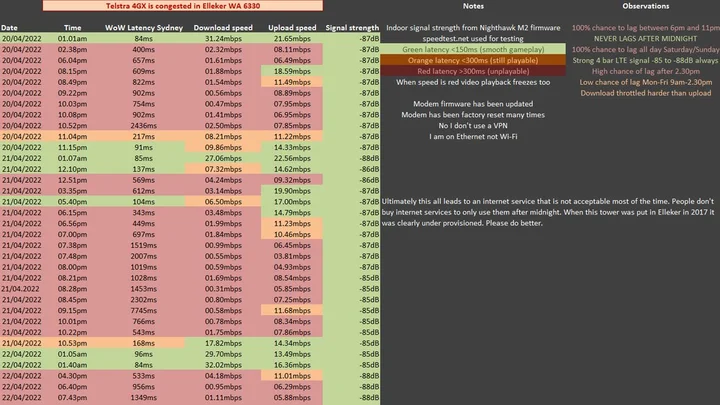Select the 21/04.2022 date cell

(21, 289)
